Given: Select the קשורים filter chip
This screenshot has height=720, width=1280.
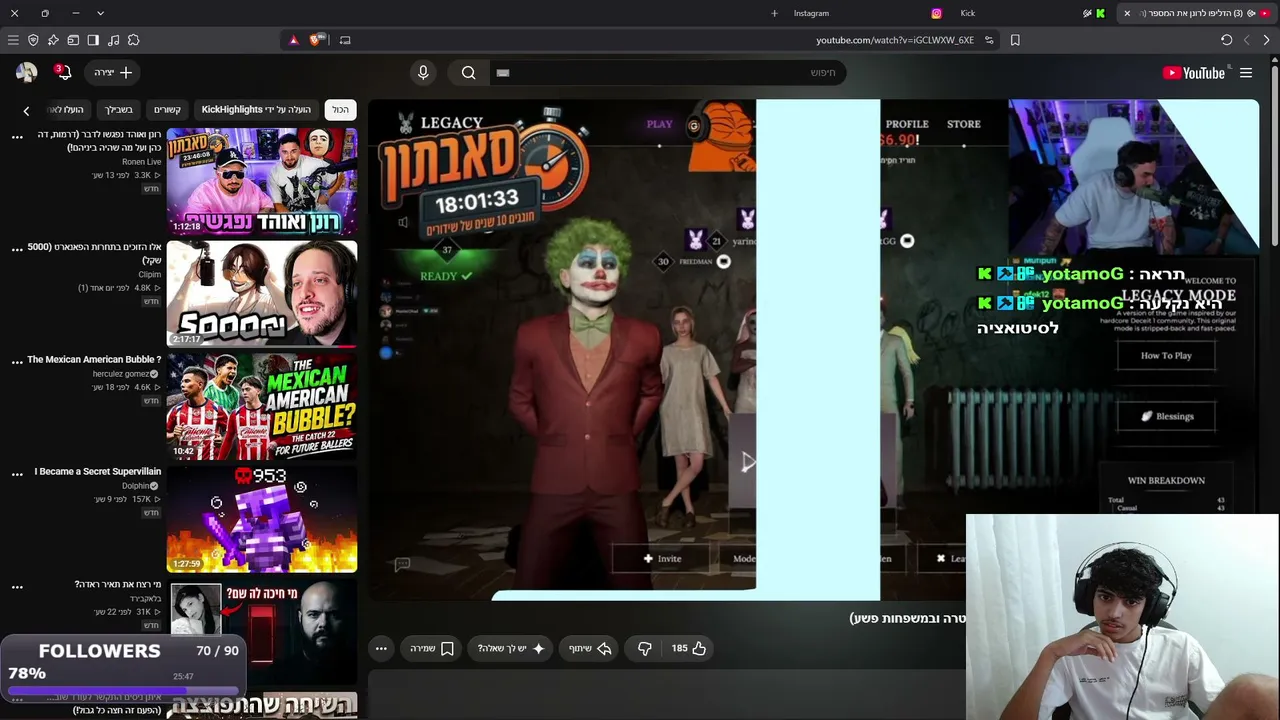Looking at the screenshot, I should (167, 109).
